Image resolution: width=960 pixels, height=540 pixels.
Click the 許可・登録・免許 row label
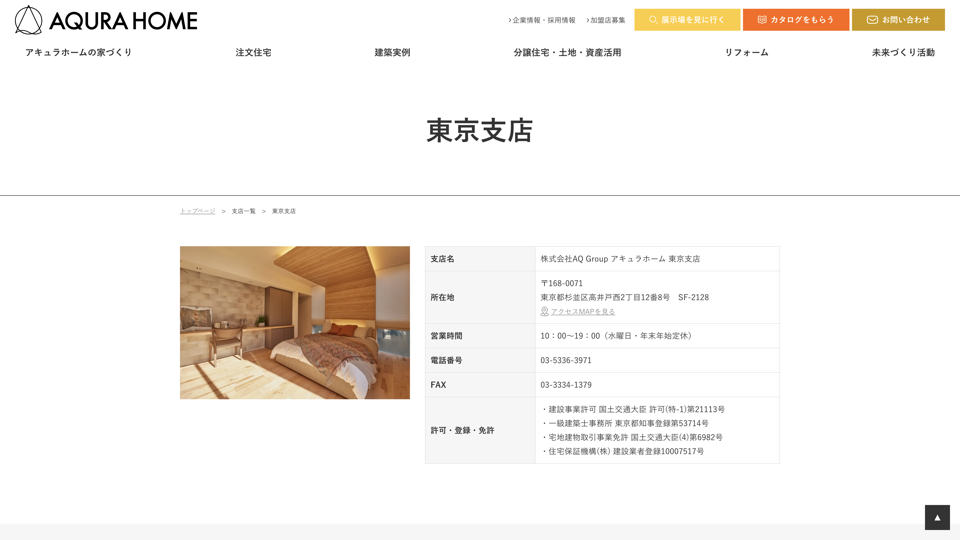click(x=462, y=430)
